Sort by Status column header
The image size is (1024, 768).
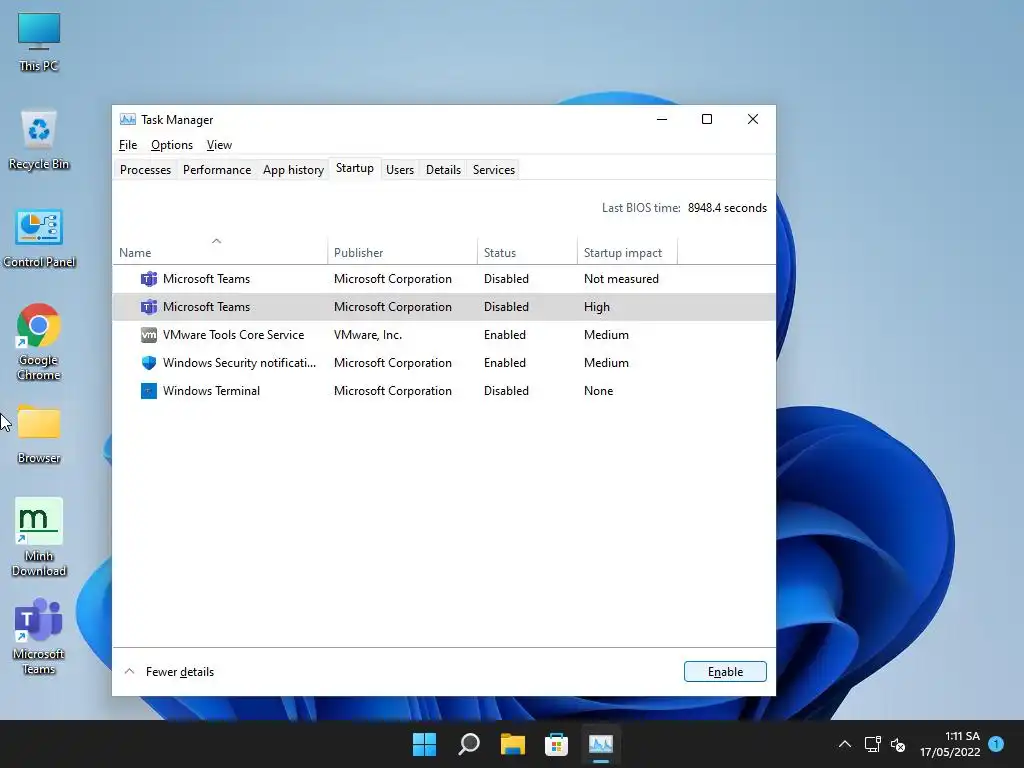pos(528,253)
